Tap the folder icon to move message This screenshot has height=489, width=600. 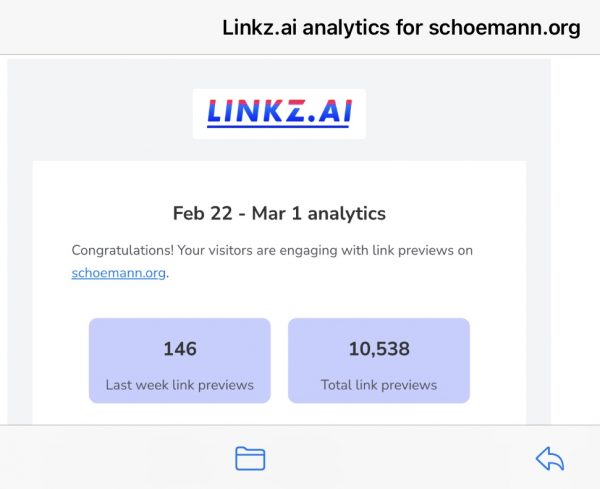[x=250, y=458]
